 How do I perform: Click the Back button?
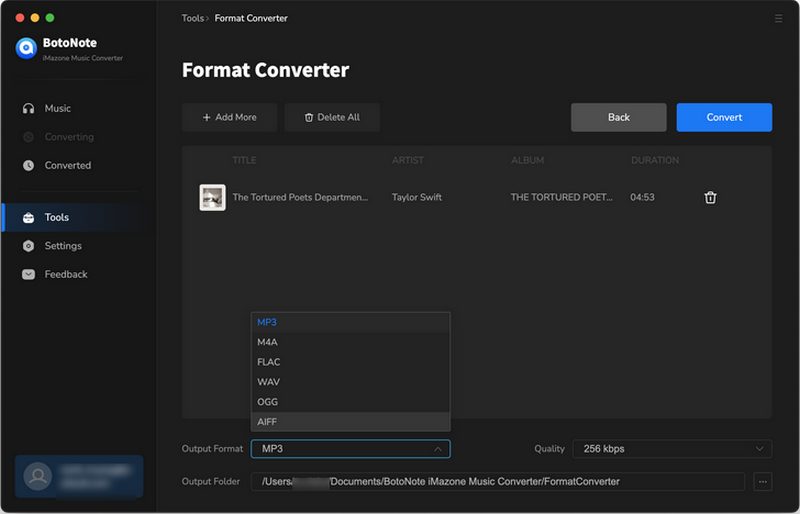618,117
